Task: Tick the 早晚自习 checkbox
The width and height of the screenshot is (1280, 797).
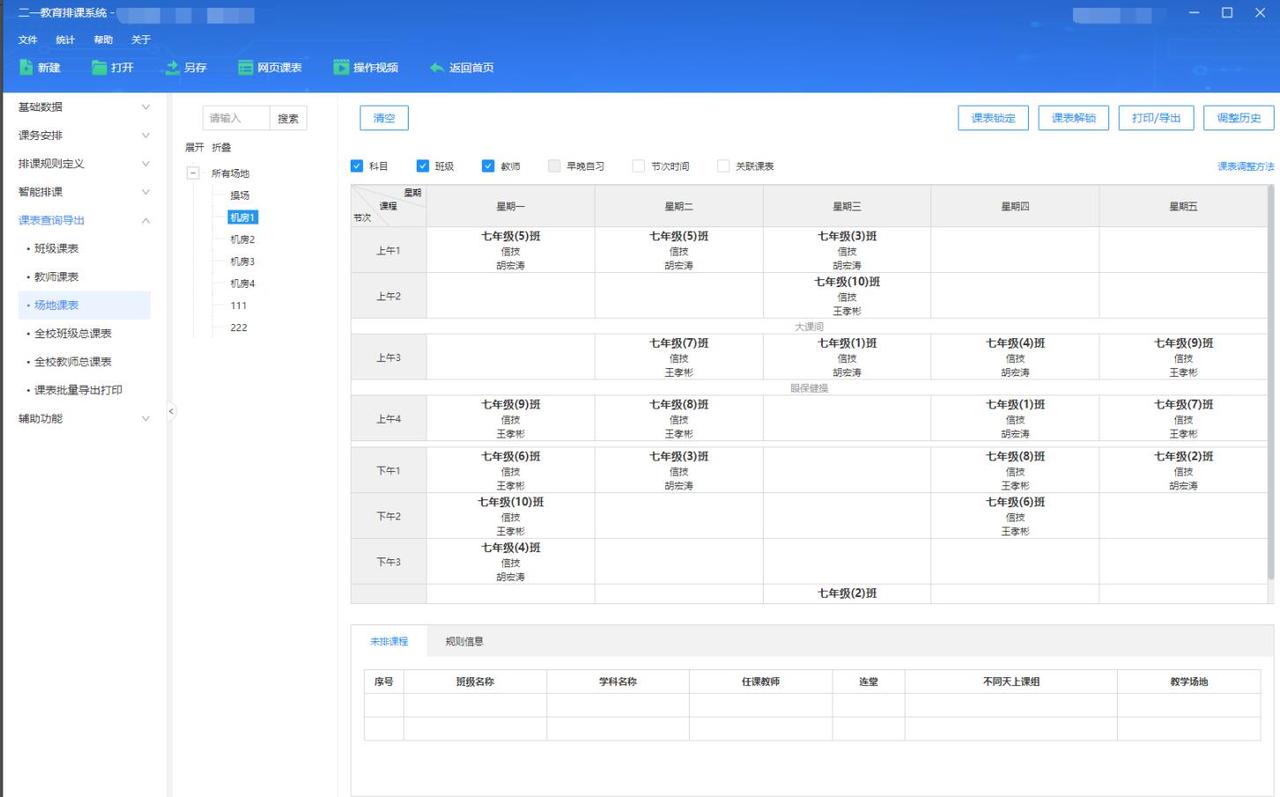Action: 554,166
